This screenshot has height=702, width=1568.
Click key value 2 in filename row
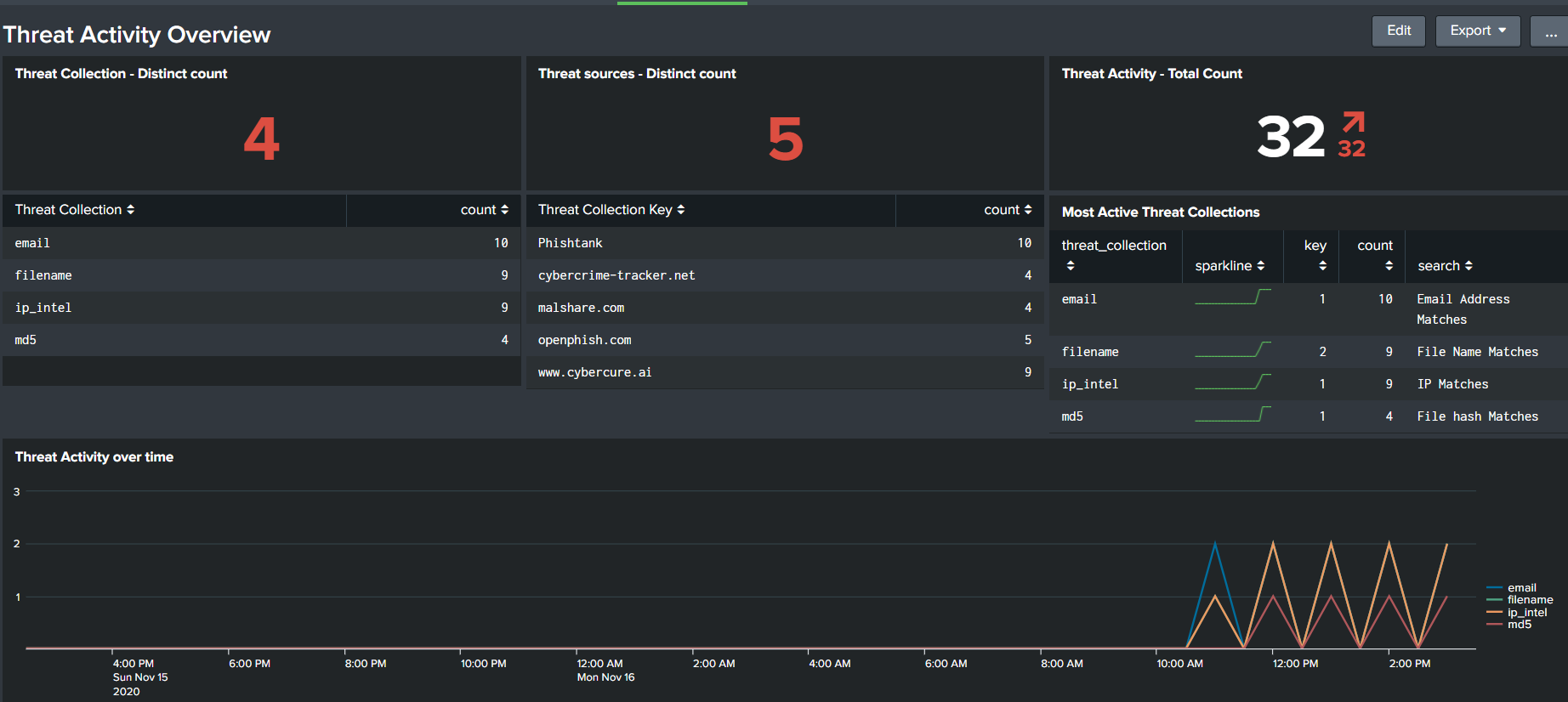pyautogui.click(x=1322, y=352)
